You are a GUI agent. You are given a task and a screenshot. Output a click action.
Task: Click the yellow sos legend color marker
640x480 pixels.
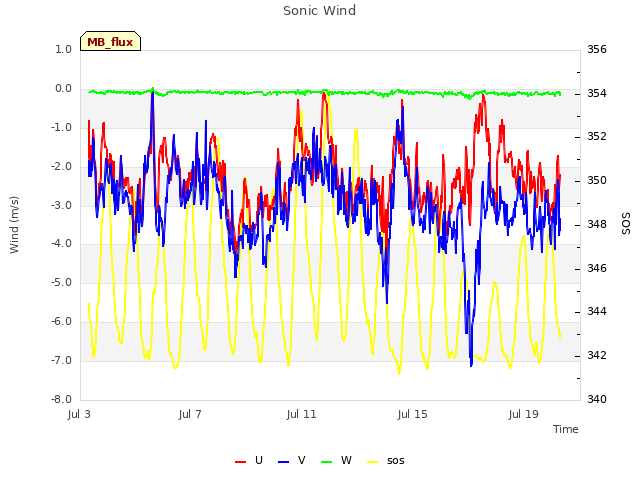(x=372, y=462)
